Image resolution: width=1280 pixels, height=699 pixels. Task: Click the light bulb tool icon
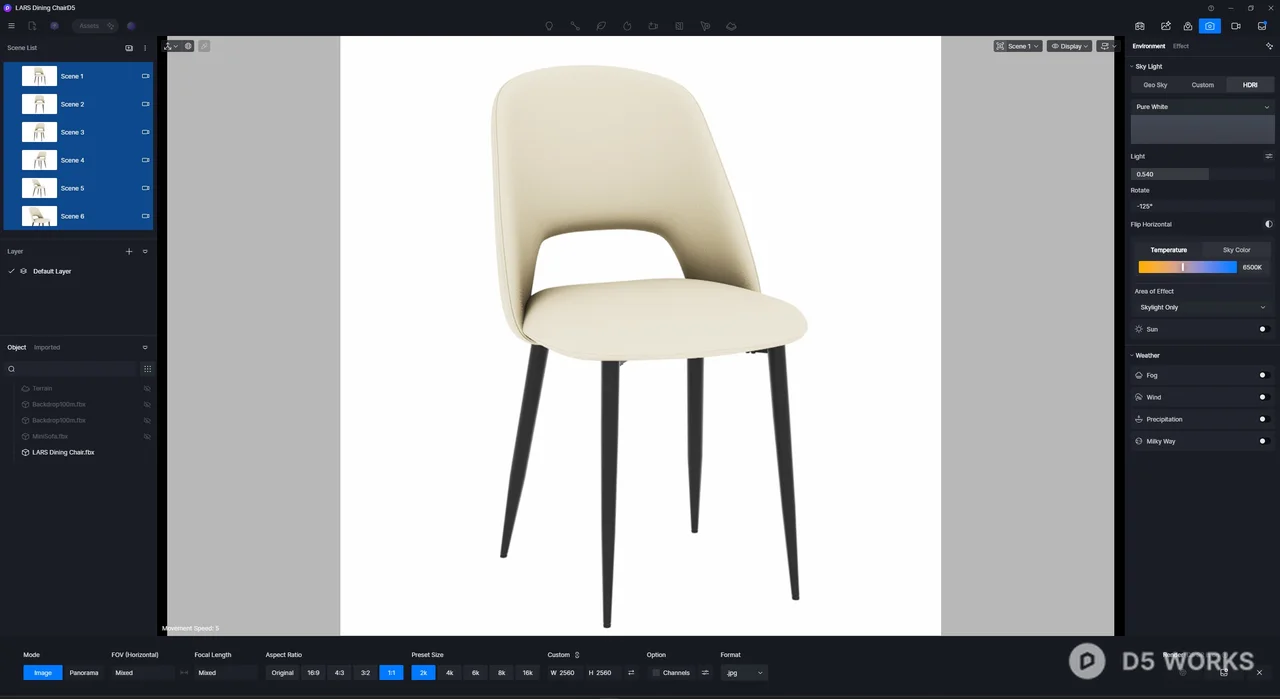click(549, 26)
